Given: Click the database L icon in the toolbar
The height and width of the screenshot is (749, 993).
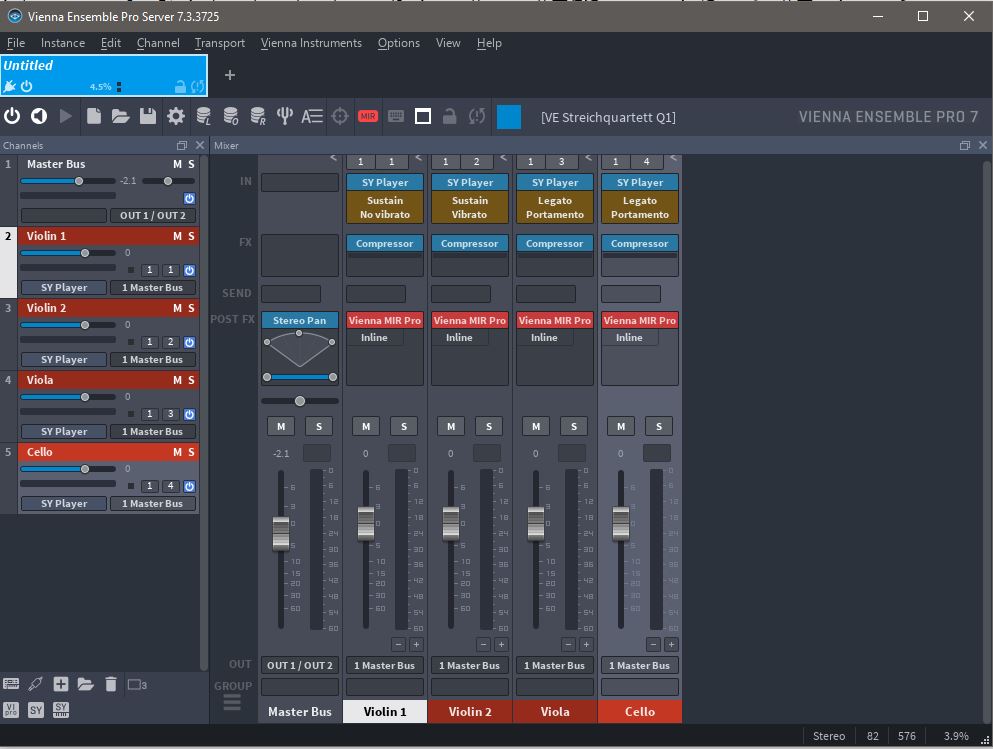Looking at the screenshot, I should coord(203,116).
